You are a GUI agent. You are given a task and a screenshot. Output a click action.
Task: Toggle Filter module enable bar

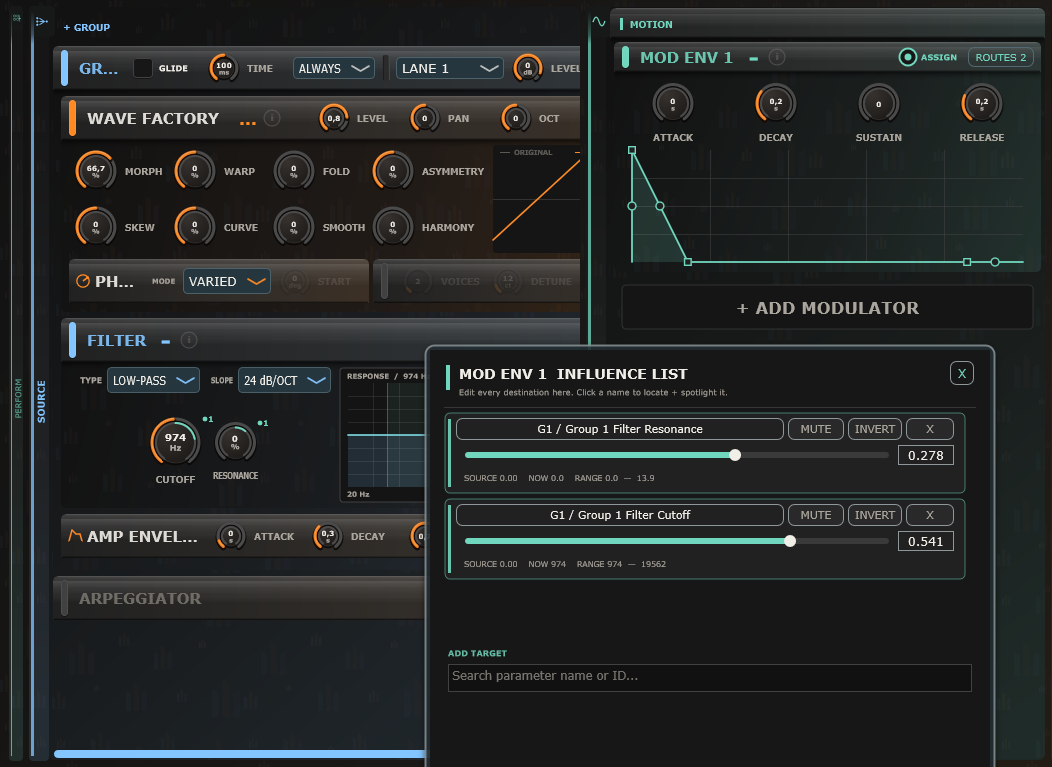pos(72,340)
